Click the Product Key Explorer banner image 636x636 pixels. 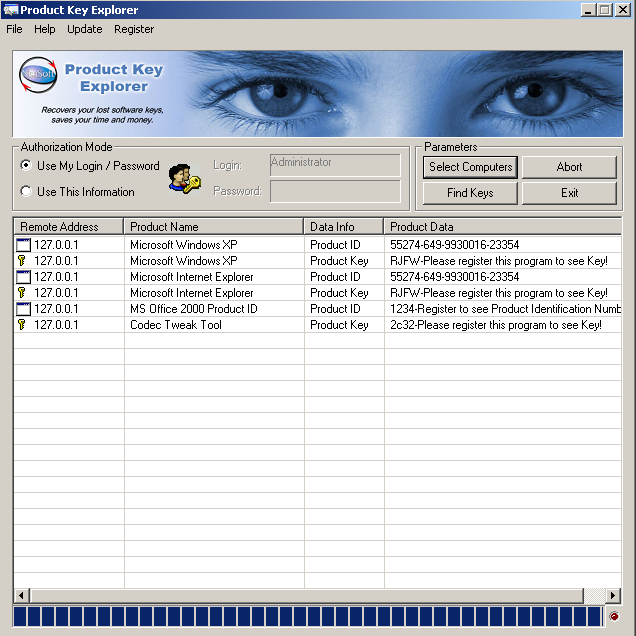[318, 94]
